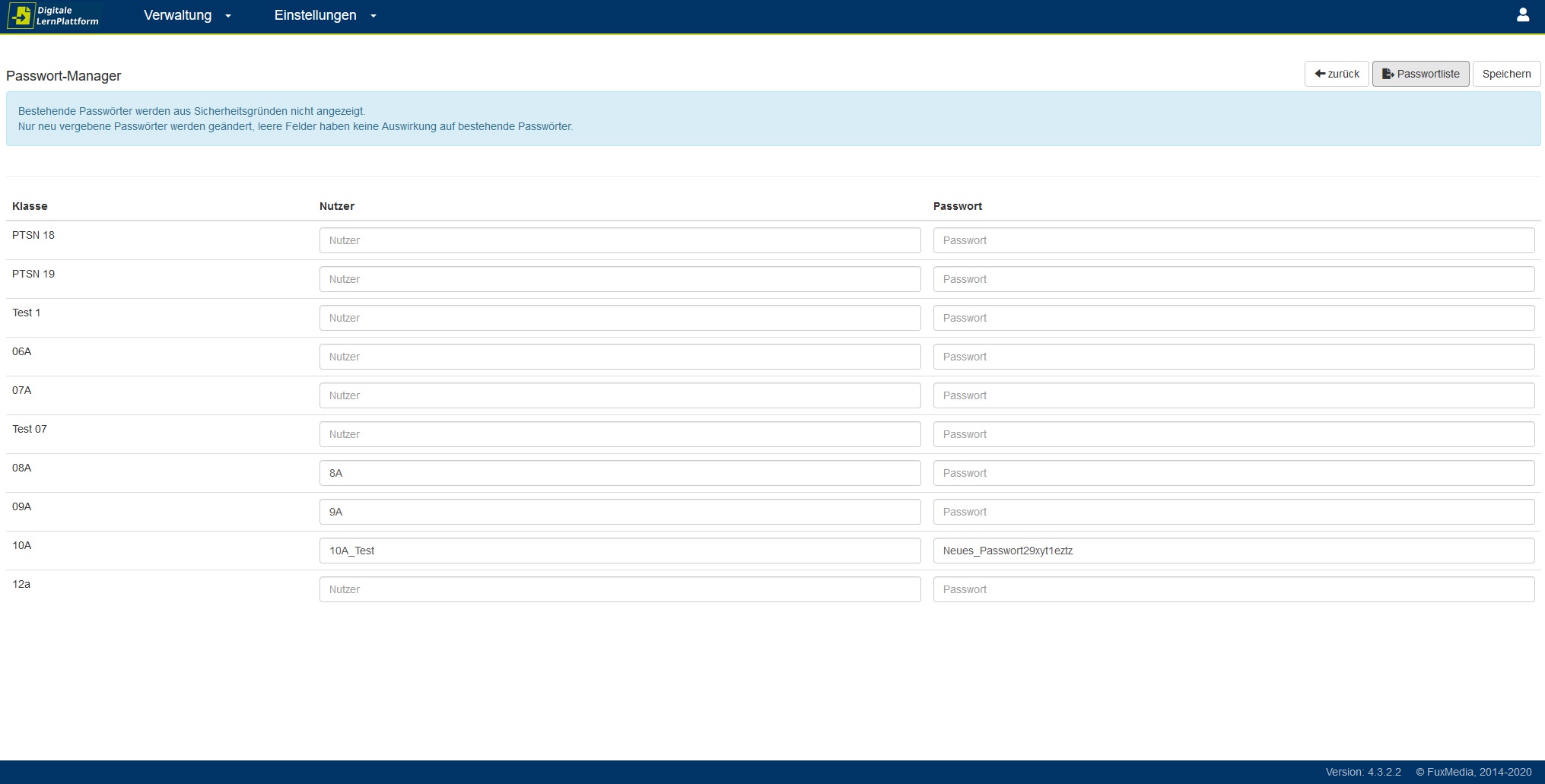
Task: Click the Passwort-Manager page heading
Action: 64,75
